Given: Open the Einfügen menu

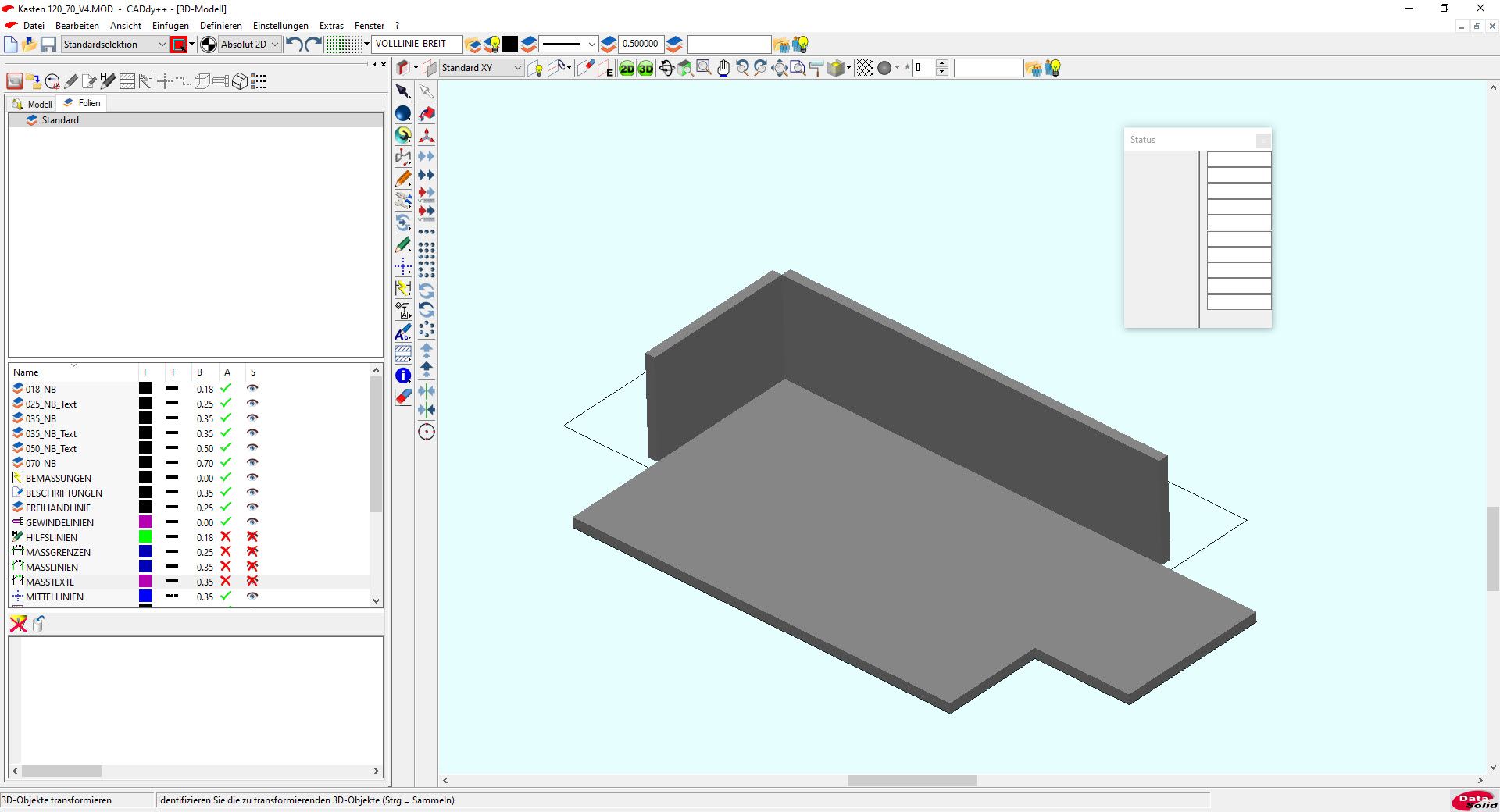Looking at the screenshot, I should tap(170, 26).
